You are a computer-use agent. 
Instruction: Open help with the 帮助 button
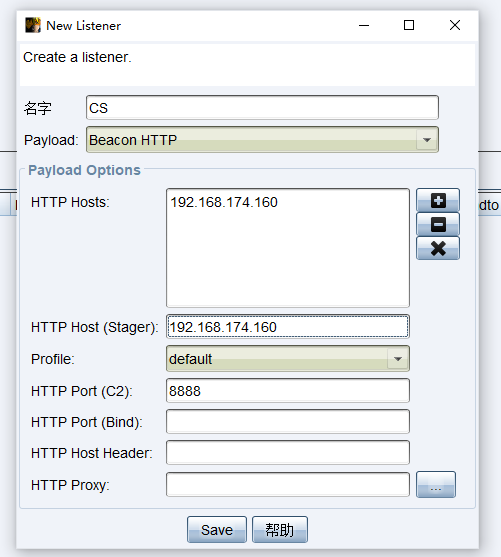280,530
